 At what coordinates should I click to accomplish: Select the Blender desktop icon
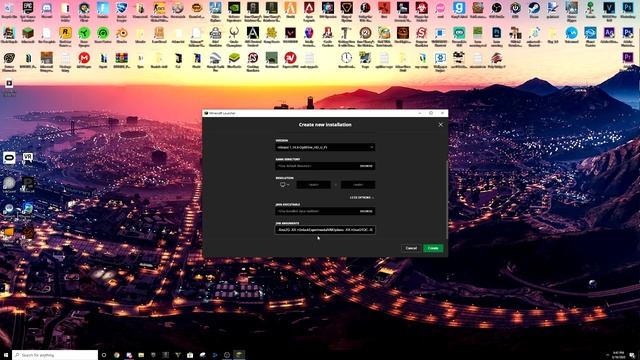tap(122, 36)
